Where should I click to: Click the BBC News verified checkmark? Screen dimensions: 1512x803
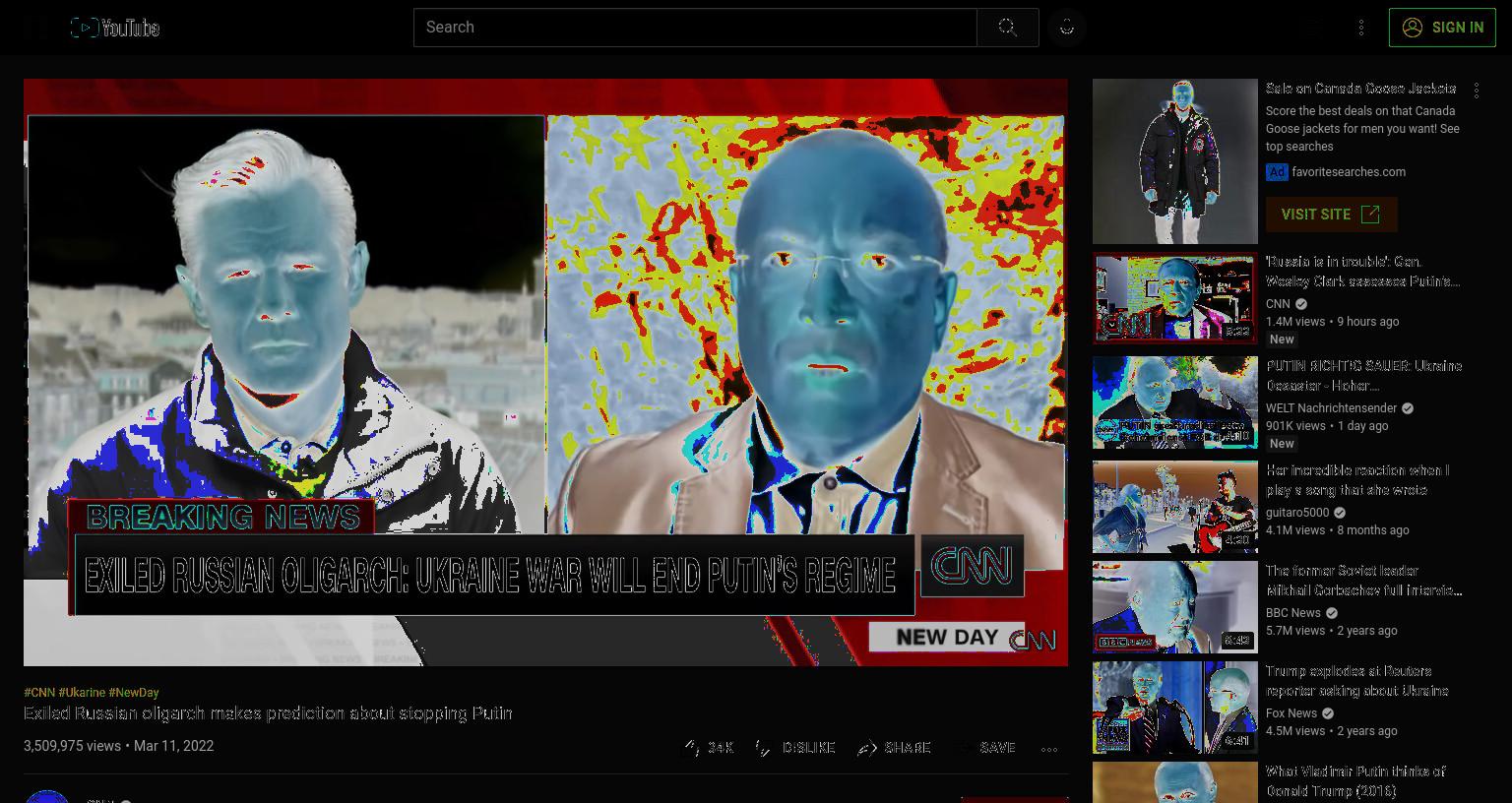click(x=1332, y=613)
